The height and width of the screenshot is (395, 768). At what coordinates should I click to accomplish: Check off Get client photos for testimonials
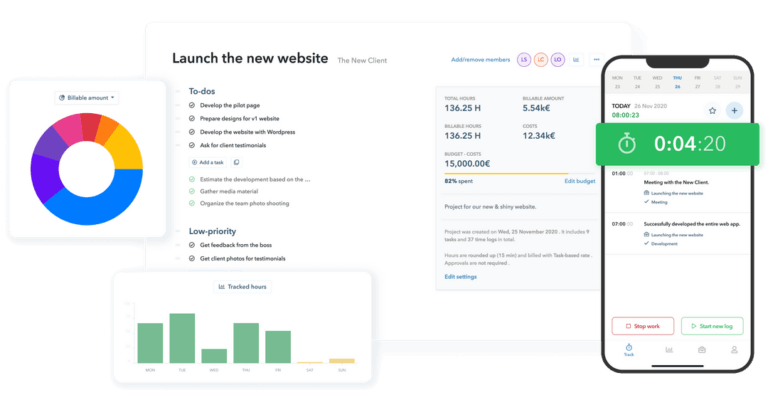192,258
